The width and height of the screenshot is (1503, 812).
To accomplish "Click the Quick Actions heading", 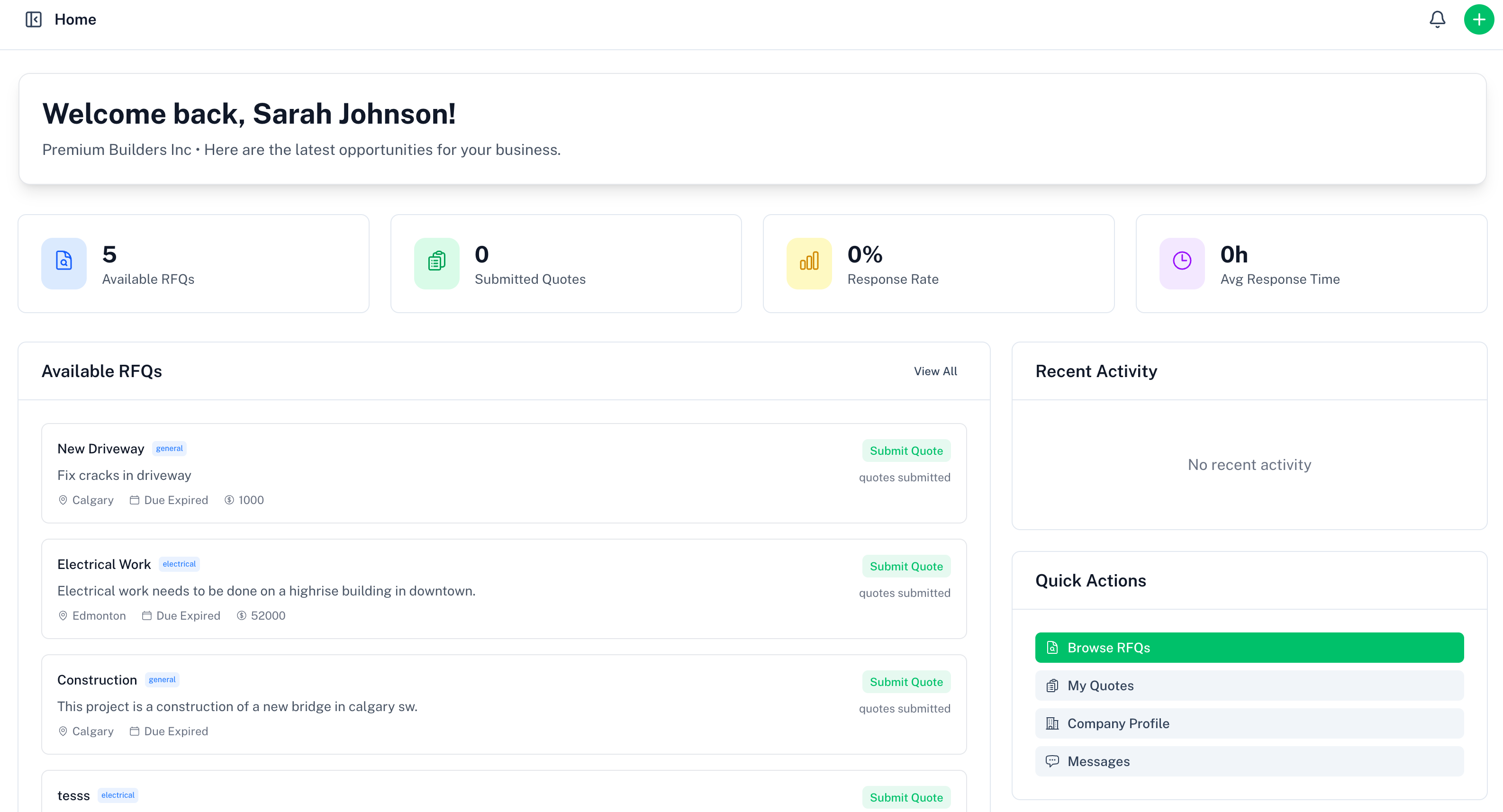I will (1090, 580).
